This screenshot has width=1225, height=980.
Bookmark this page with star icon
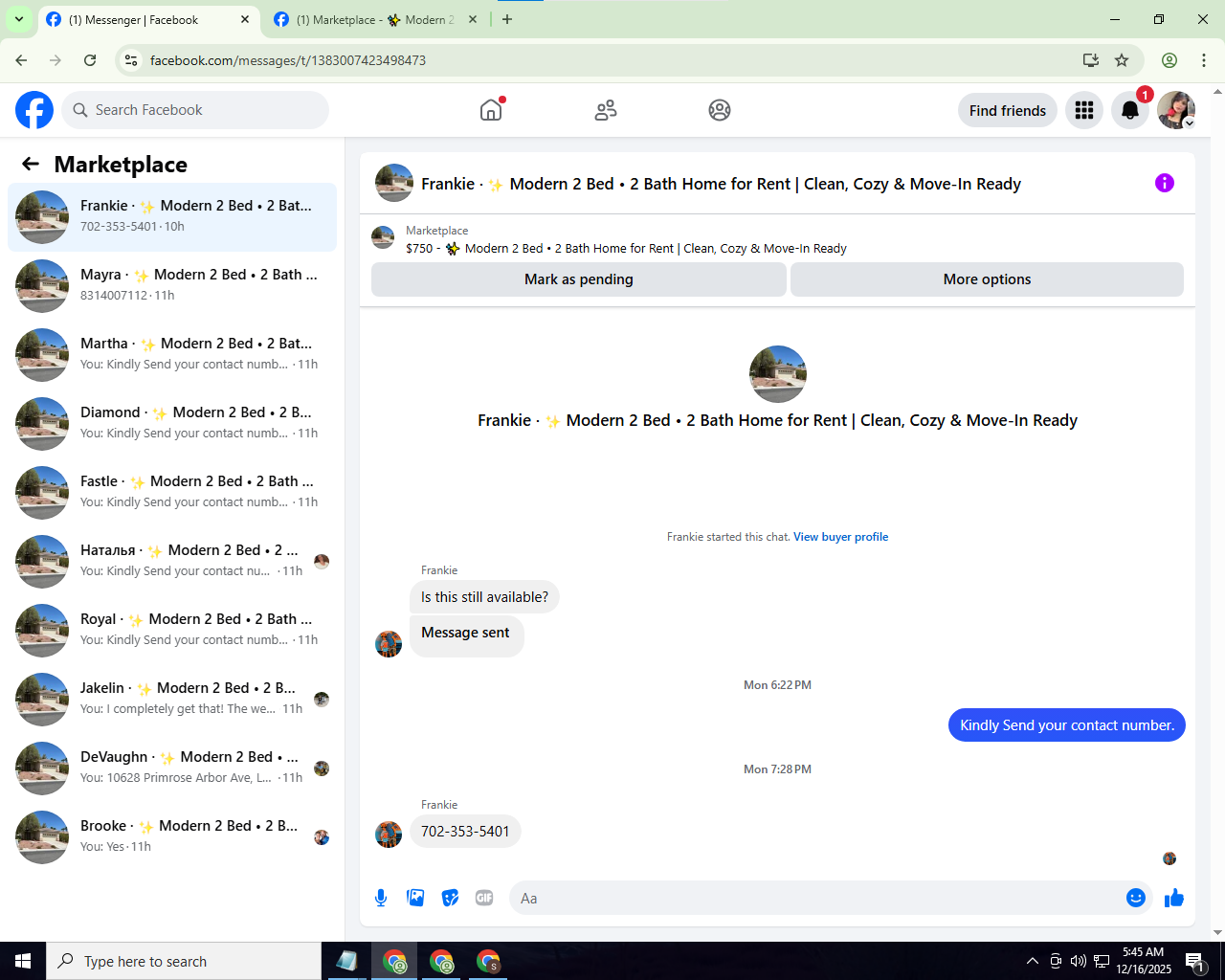pyautogui.click(x=1122, y=60)
